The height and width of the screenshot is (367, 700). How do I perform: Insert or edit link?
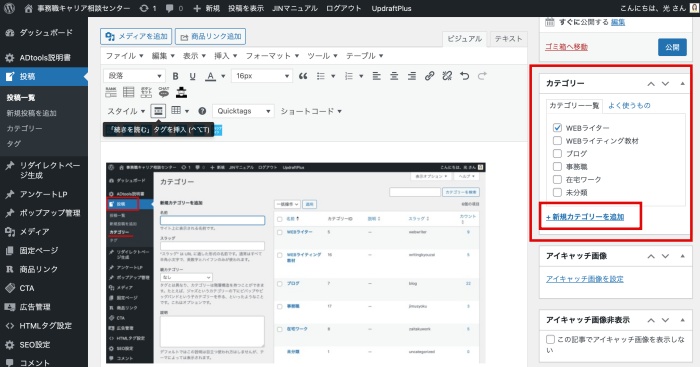coord(429,76)
